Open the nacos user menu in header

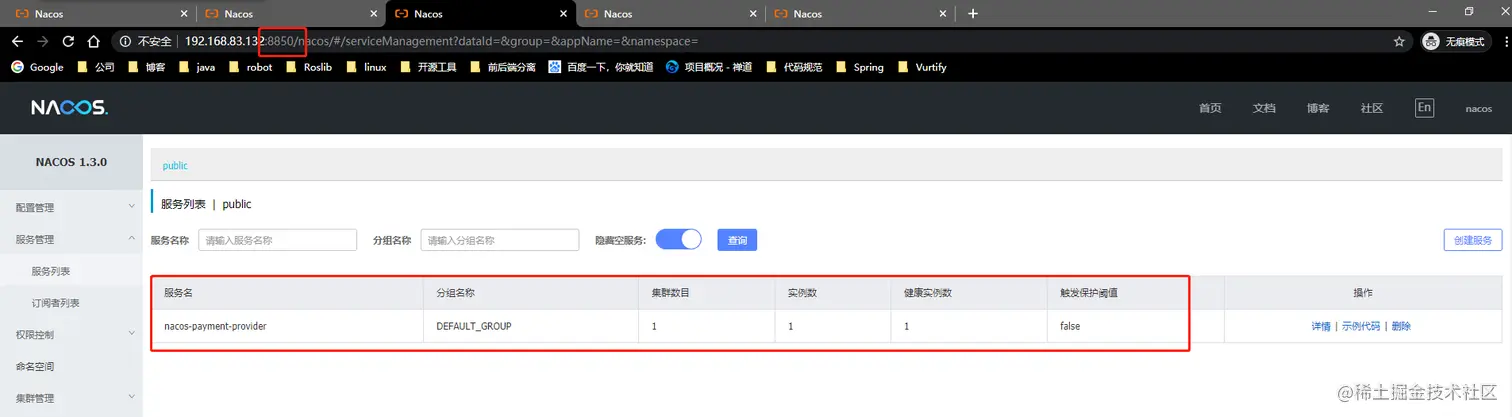1479,108
